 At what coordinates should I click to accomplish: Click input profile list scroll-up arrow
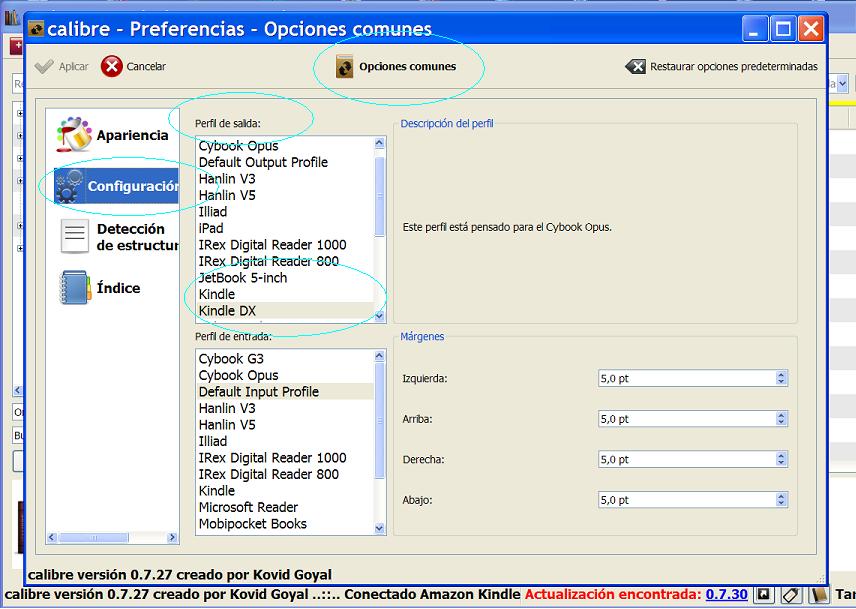(379, 356)
